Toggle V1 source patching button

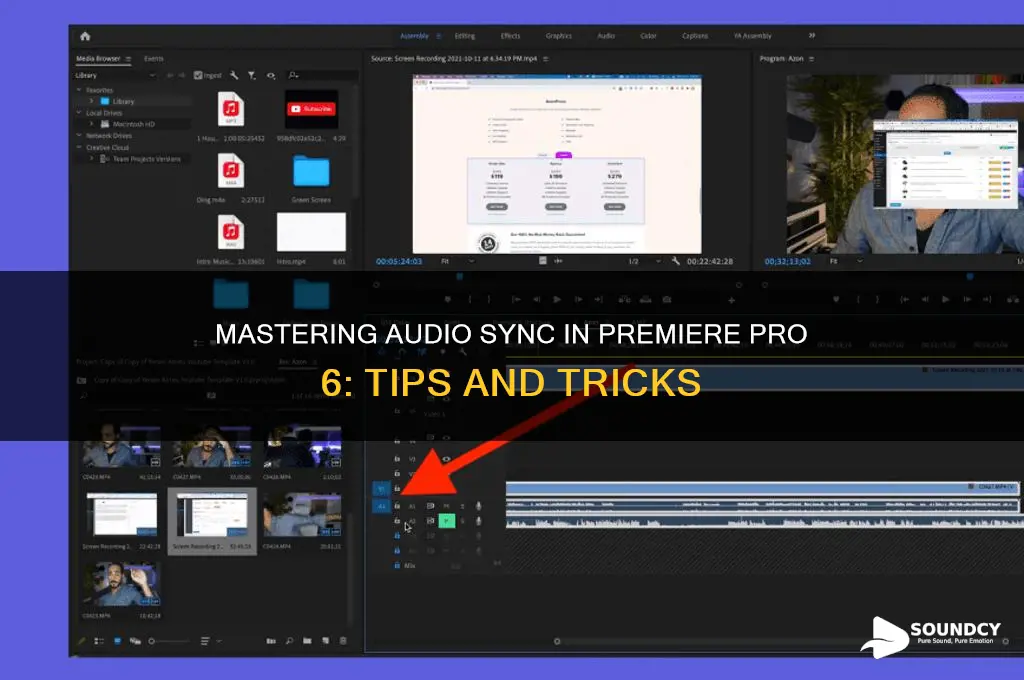(x=381, y=489)
